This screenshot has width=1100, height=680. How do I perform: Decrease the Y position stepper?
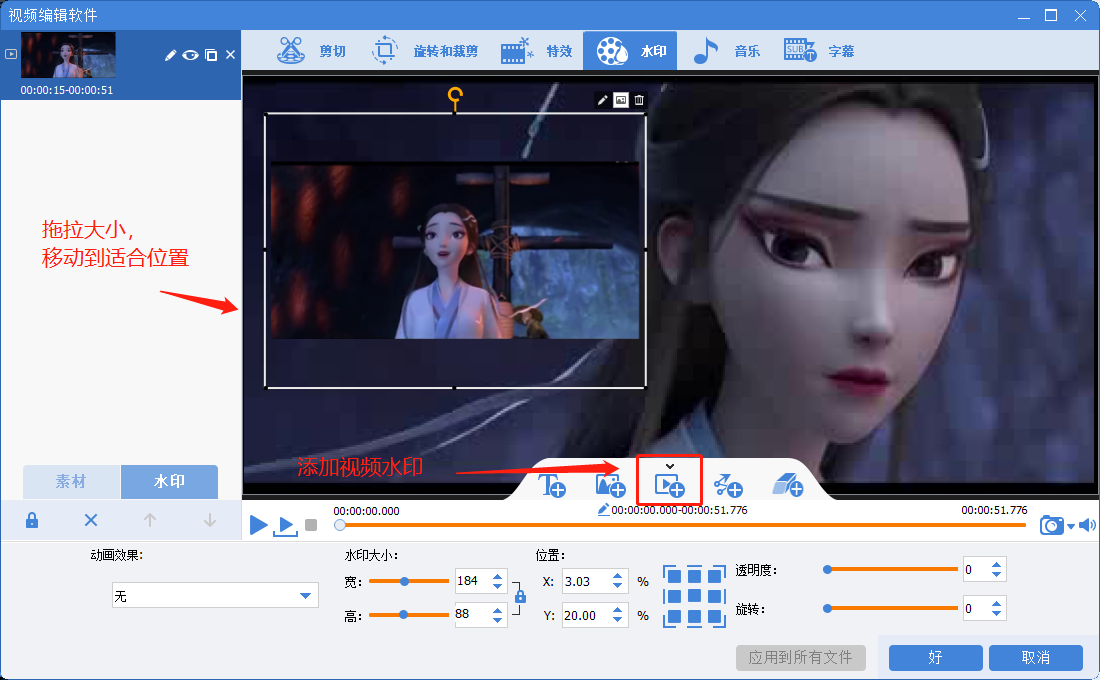point(617,620)
